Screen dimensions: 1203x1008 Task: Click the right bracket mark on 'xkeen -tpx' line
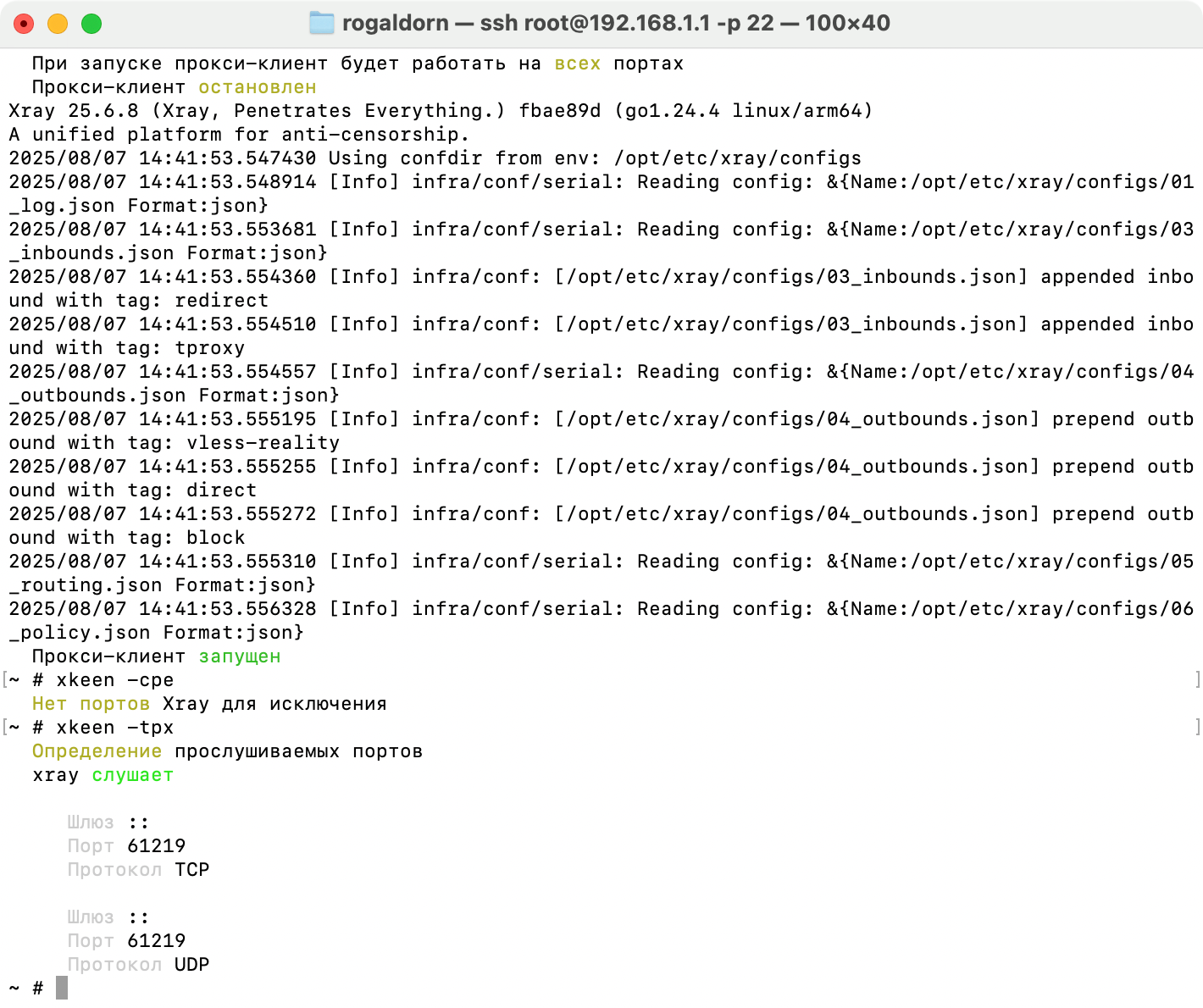pyautogui.click(x=1197, y=727)
